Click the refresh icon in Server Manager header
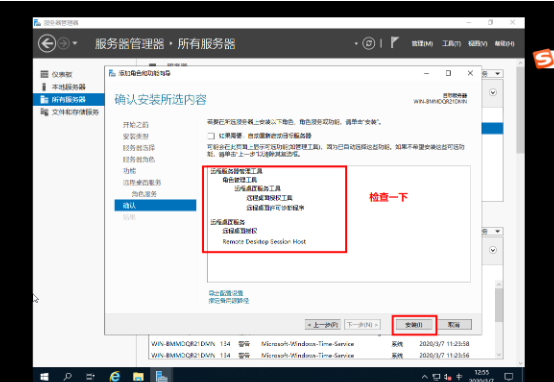 pyautogui.click(x=369, y=43)
